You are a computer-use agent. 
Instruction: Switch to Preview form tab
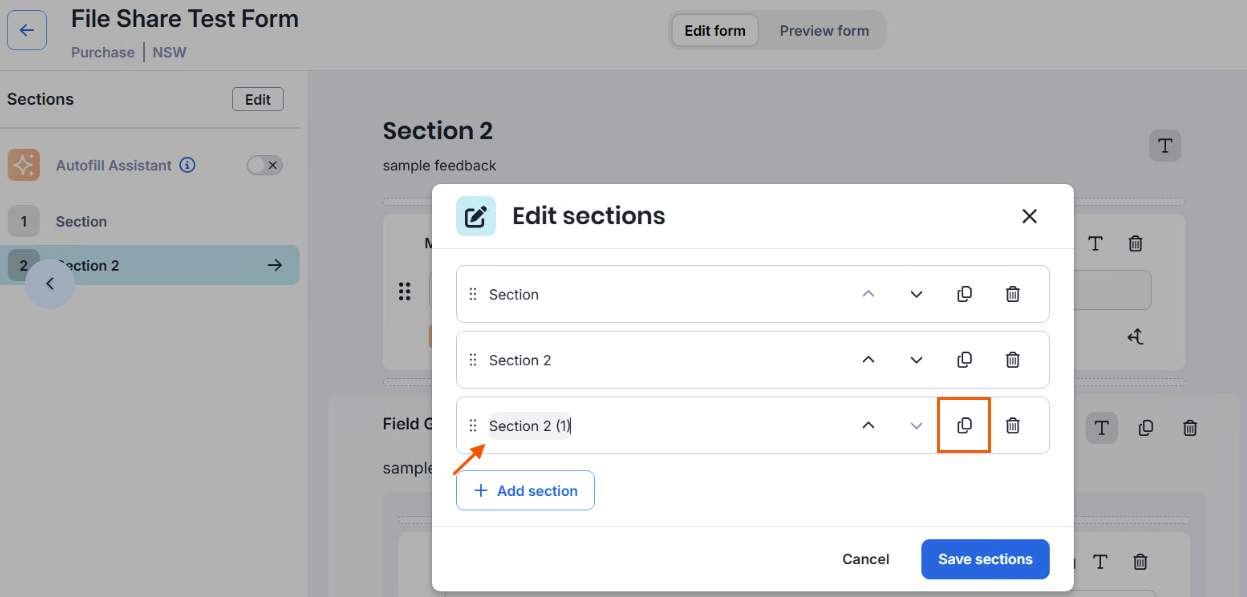pos(824,30)
